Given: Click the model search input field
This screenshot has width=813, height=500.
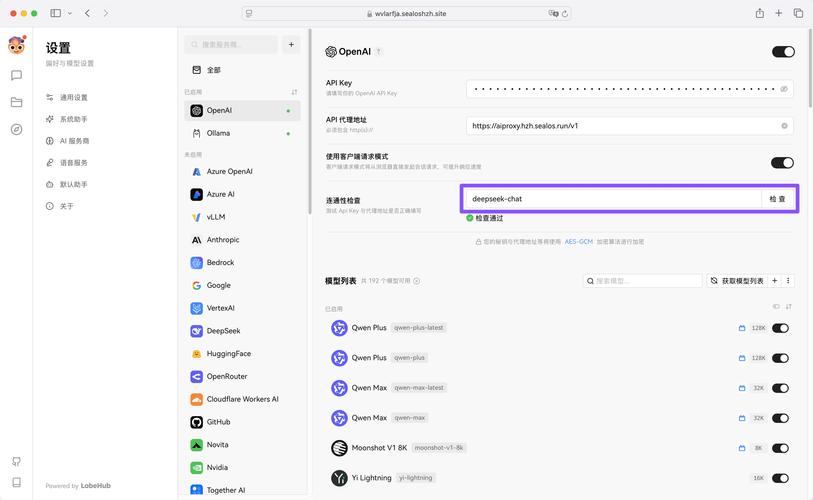Looking at the screenshot, I should click(643, 281).
